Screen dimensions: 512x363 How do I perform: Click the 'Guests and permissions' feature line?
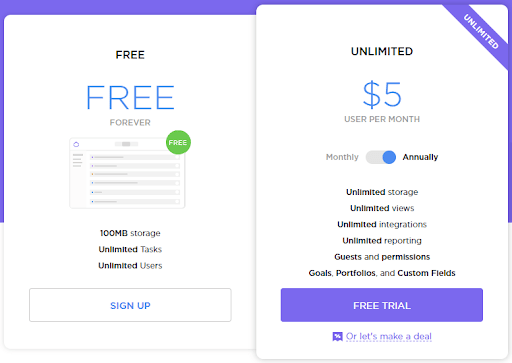click(382, 257)
